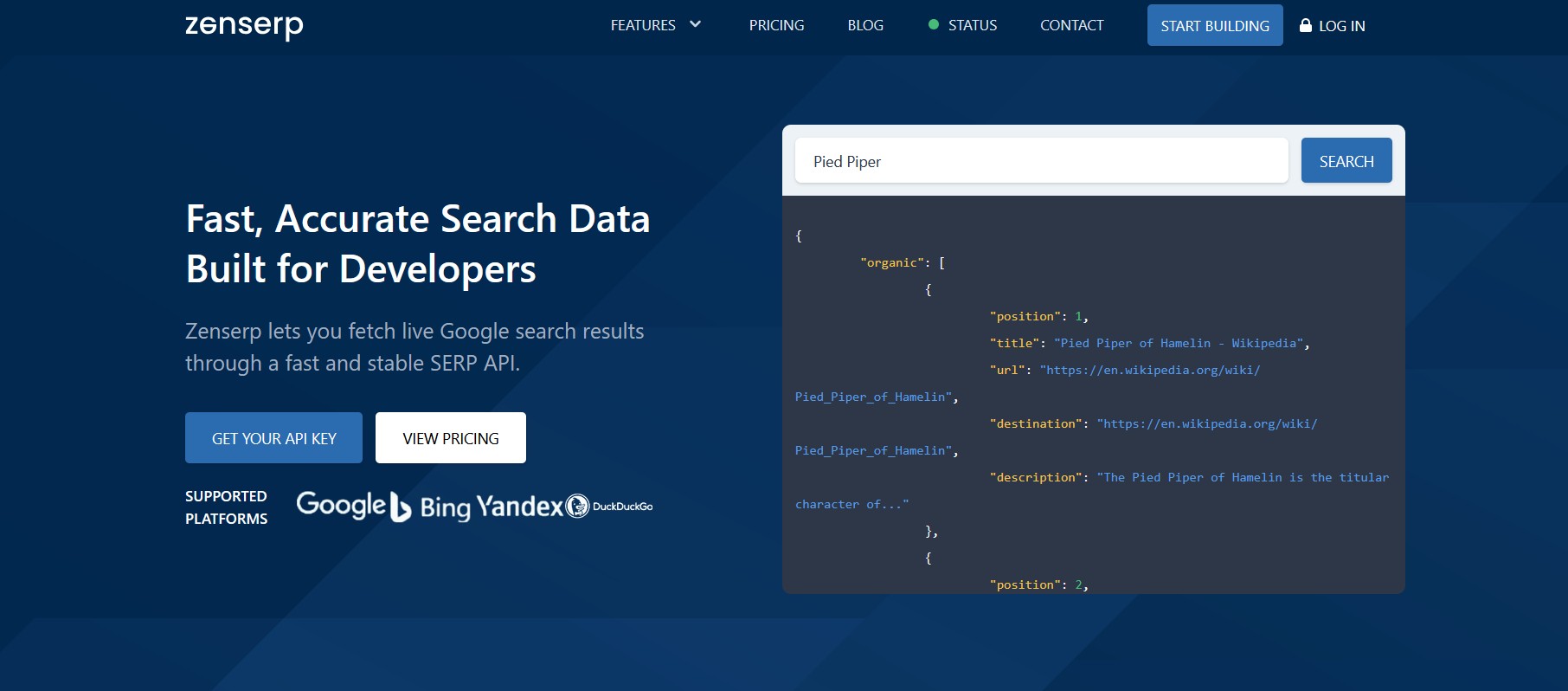Image resolution: width=1568 pixels, height=691 pixels.
Task: Click the Google platform logo
Action: (x=341, y=505)
